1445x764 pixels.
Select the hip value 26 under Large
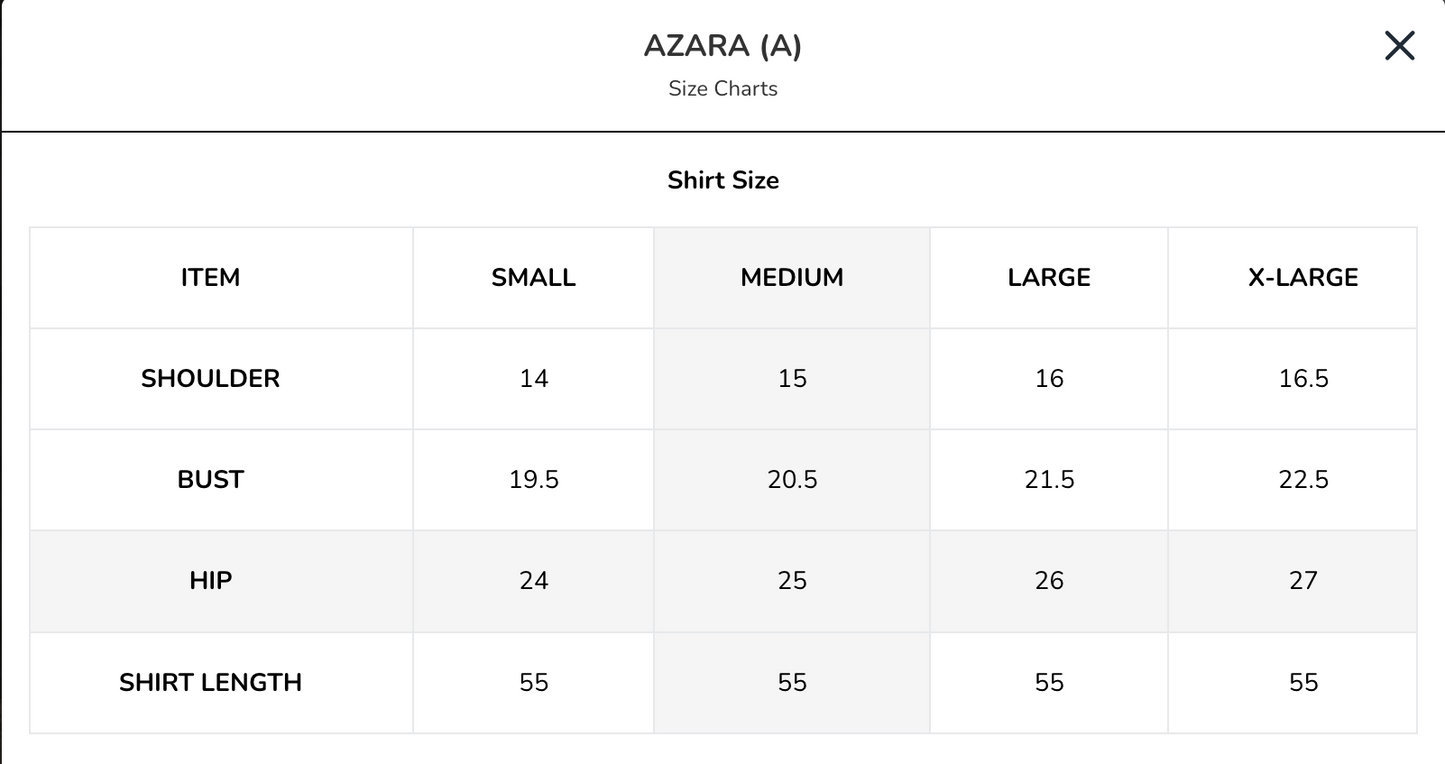point(1048,580)
